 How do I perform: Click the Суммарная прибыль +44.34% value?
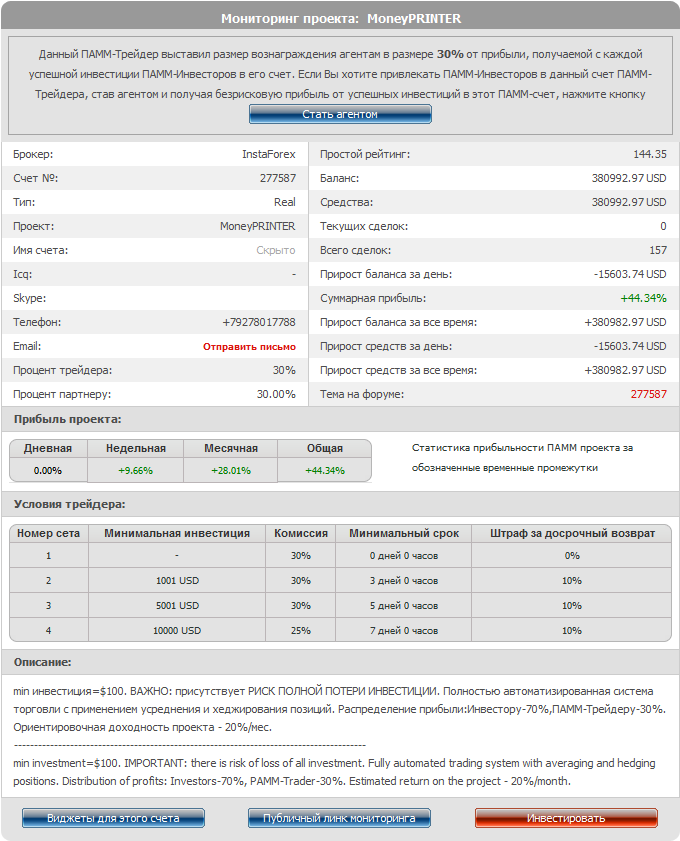(x=643, y=298)
